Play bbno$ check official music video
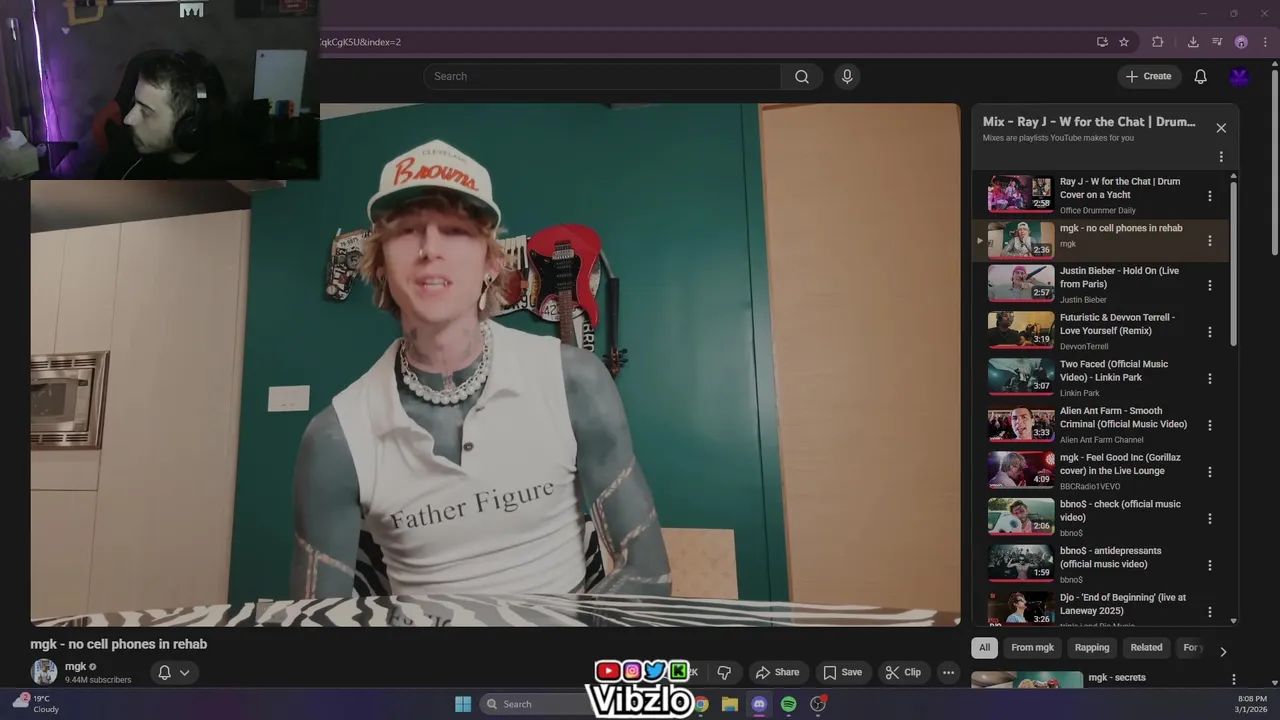This screenshot has width=1280, height=720. coord(1021,517)
